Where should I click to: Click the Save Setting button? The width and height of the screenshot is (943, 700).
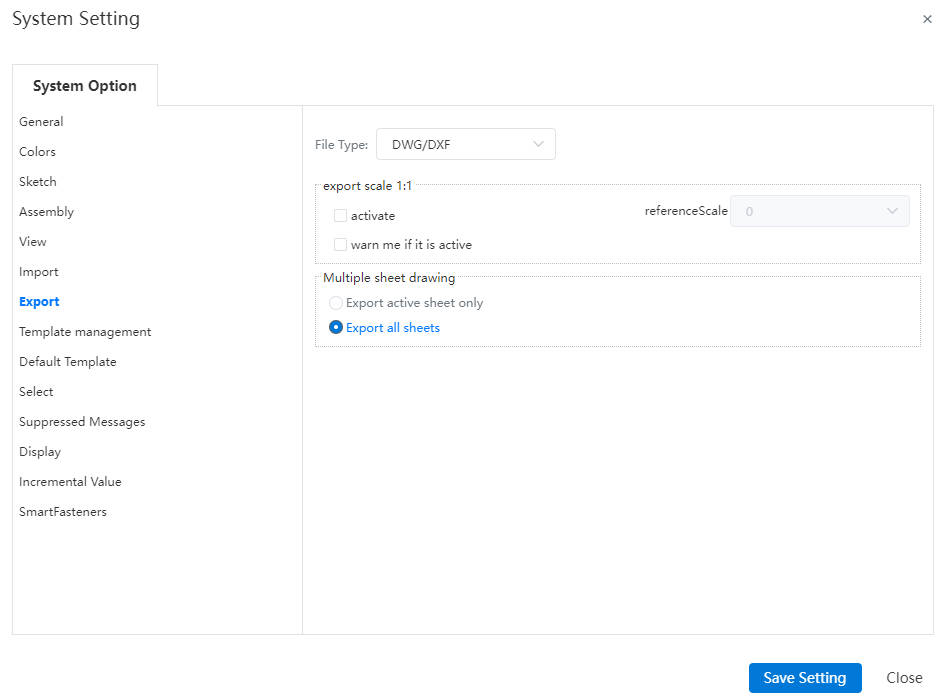click(805, 678)
